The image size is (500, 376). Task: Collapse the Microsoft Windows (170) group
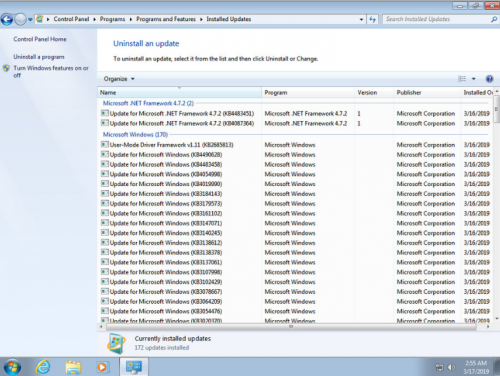pyautogui.click(x=135, y=134)
